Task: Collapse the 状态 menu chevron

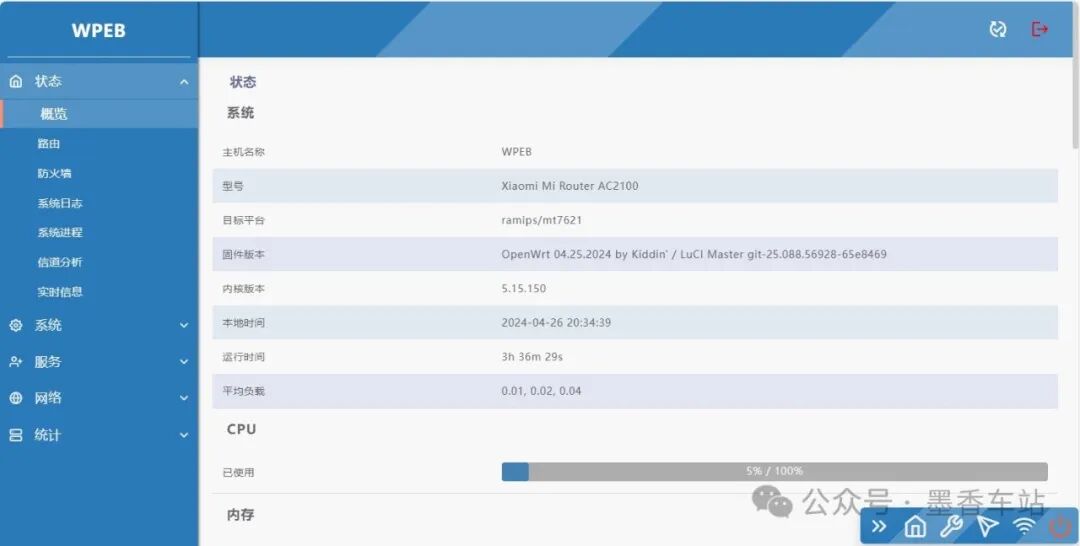Action: coord(184,82)
